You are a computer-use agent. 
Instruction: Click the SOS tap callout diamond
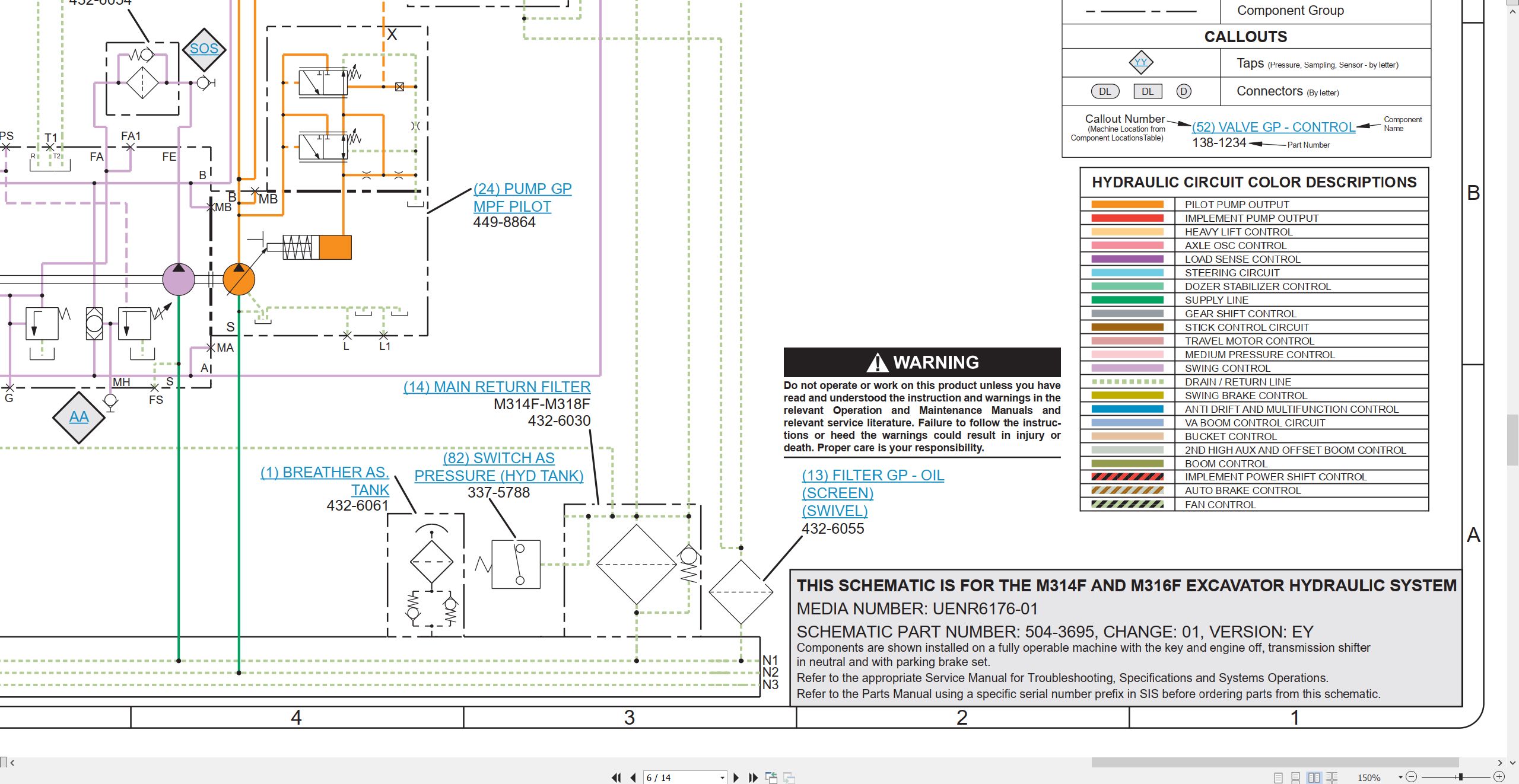(x=205, y=49)
